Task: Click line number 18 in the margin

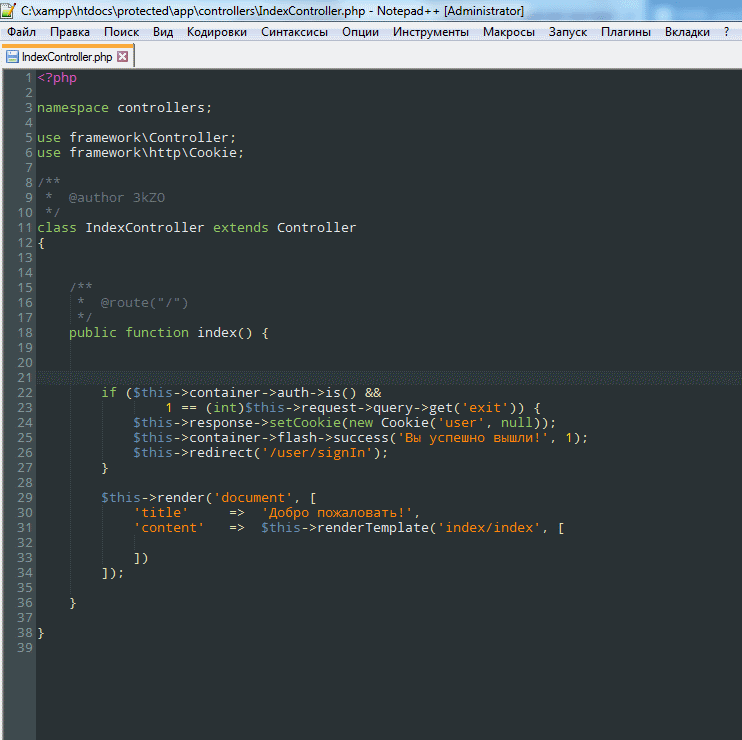Action: (25, 332)
